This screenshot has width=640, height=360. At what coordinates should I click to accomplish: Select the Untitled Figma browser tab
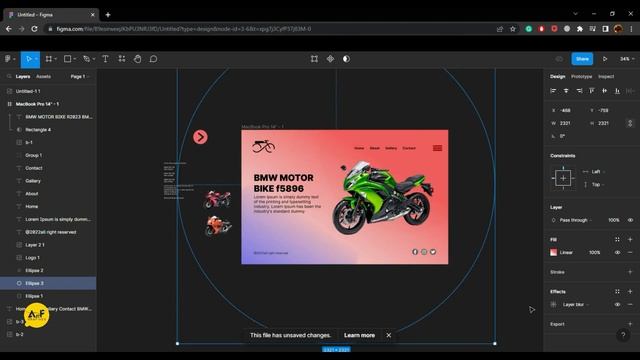tap(51, 15)
